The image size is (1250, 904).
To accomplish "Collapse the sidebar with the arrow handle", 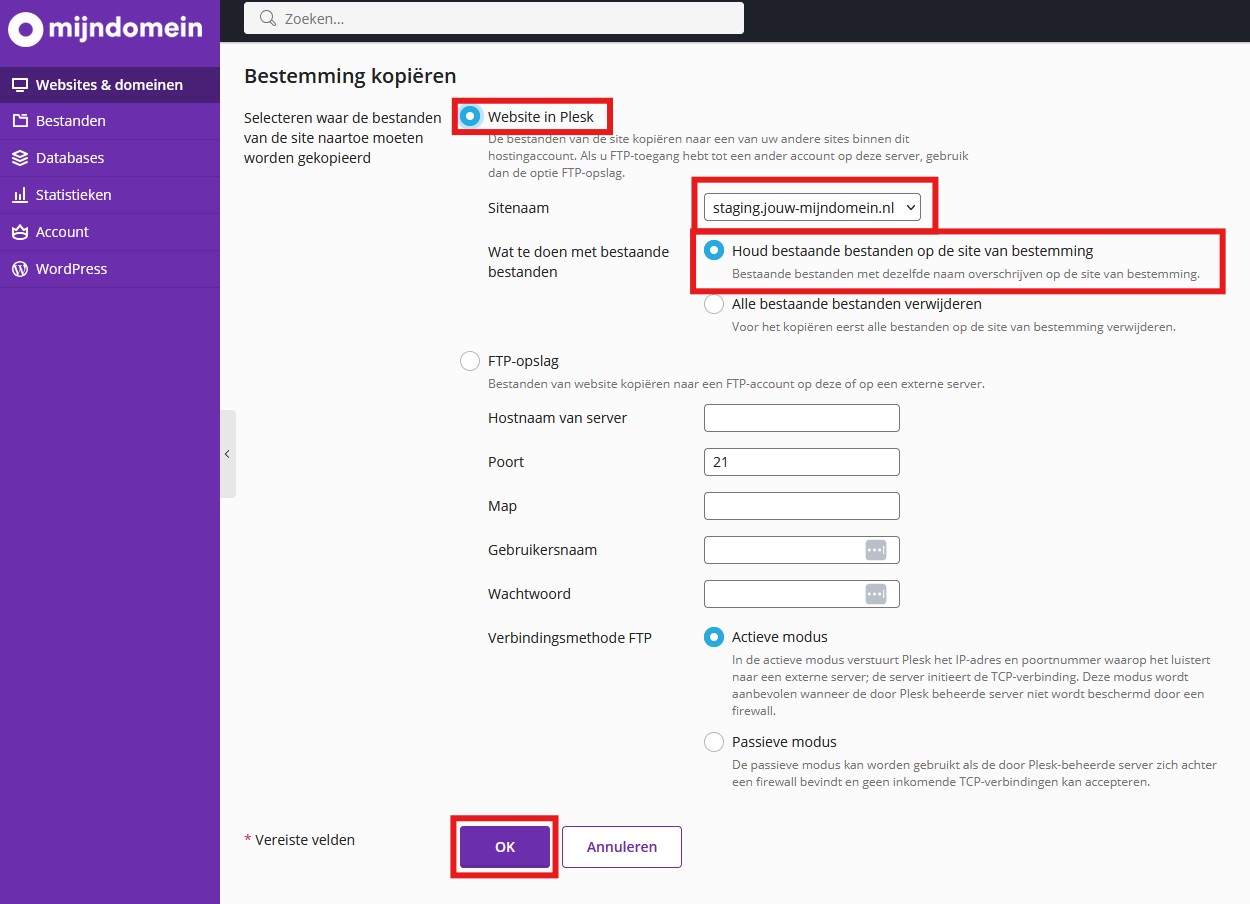I will point(227,454).
